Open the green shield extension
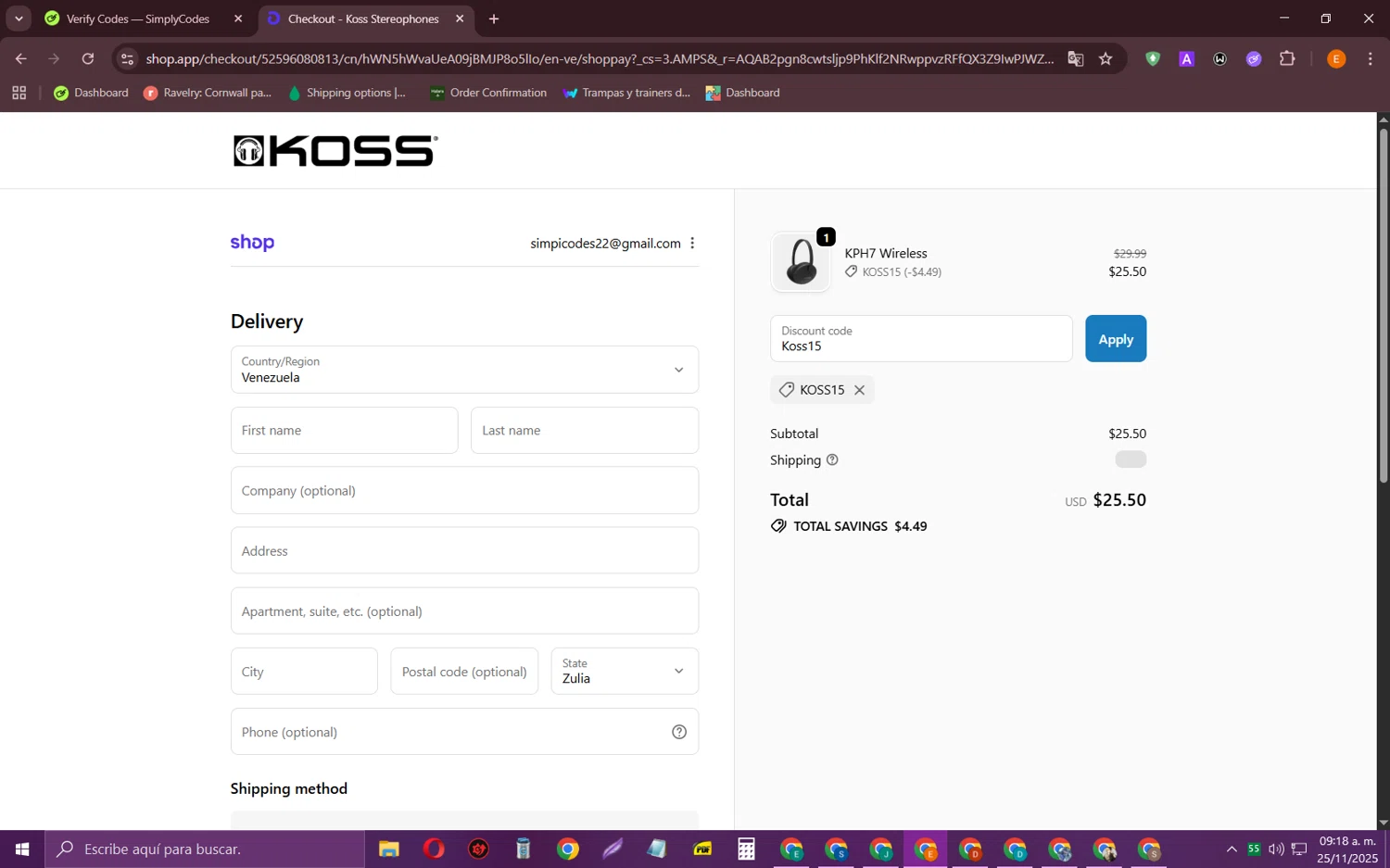 (x=1153, y=59)
